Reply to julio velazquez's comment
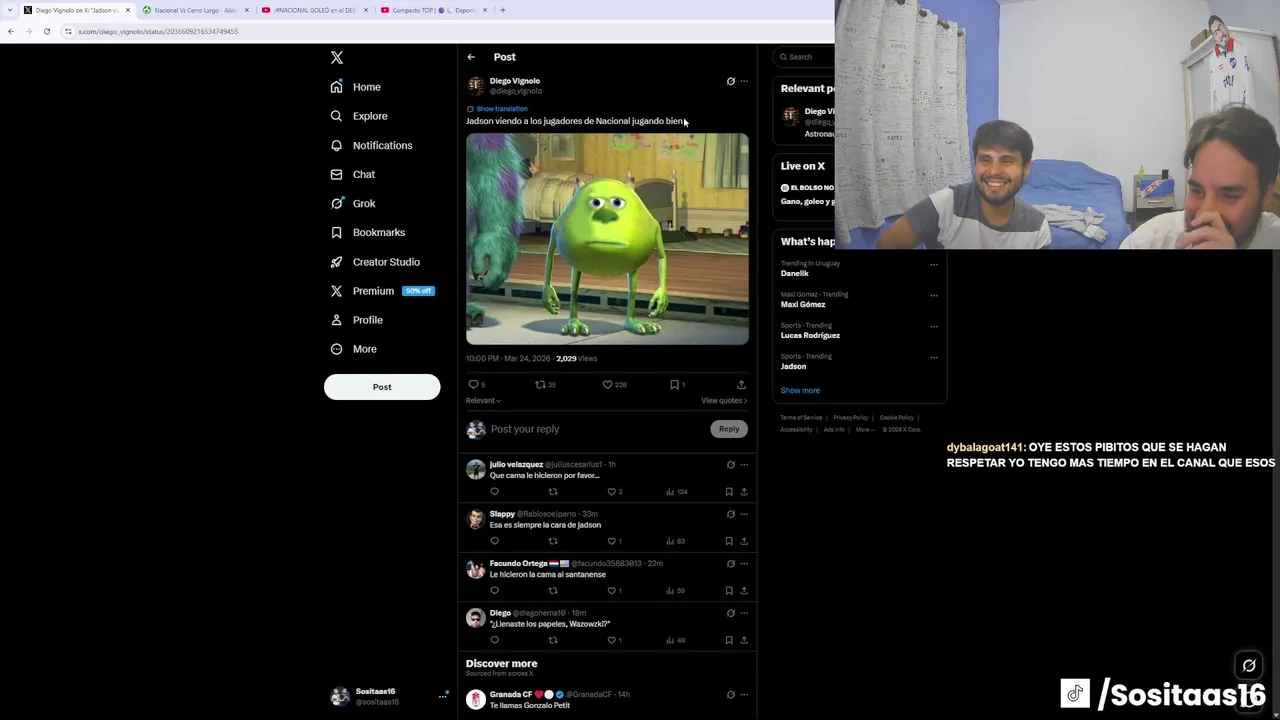 point(494,492)
